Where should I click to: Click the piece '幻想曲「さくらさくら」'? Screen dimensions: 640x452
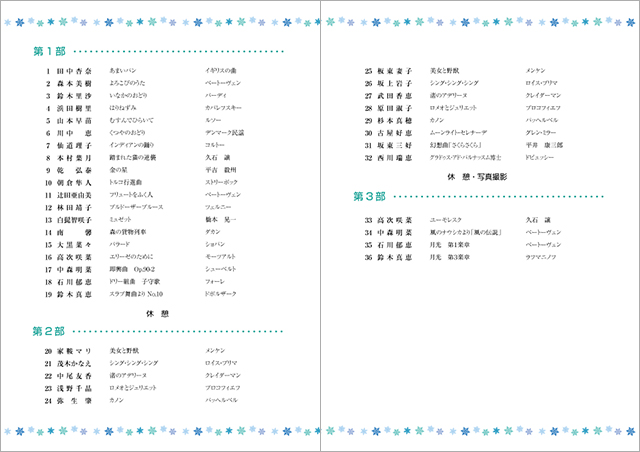(x=456, y=145)
